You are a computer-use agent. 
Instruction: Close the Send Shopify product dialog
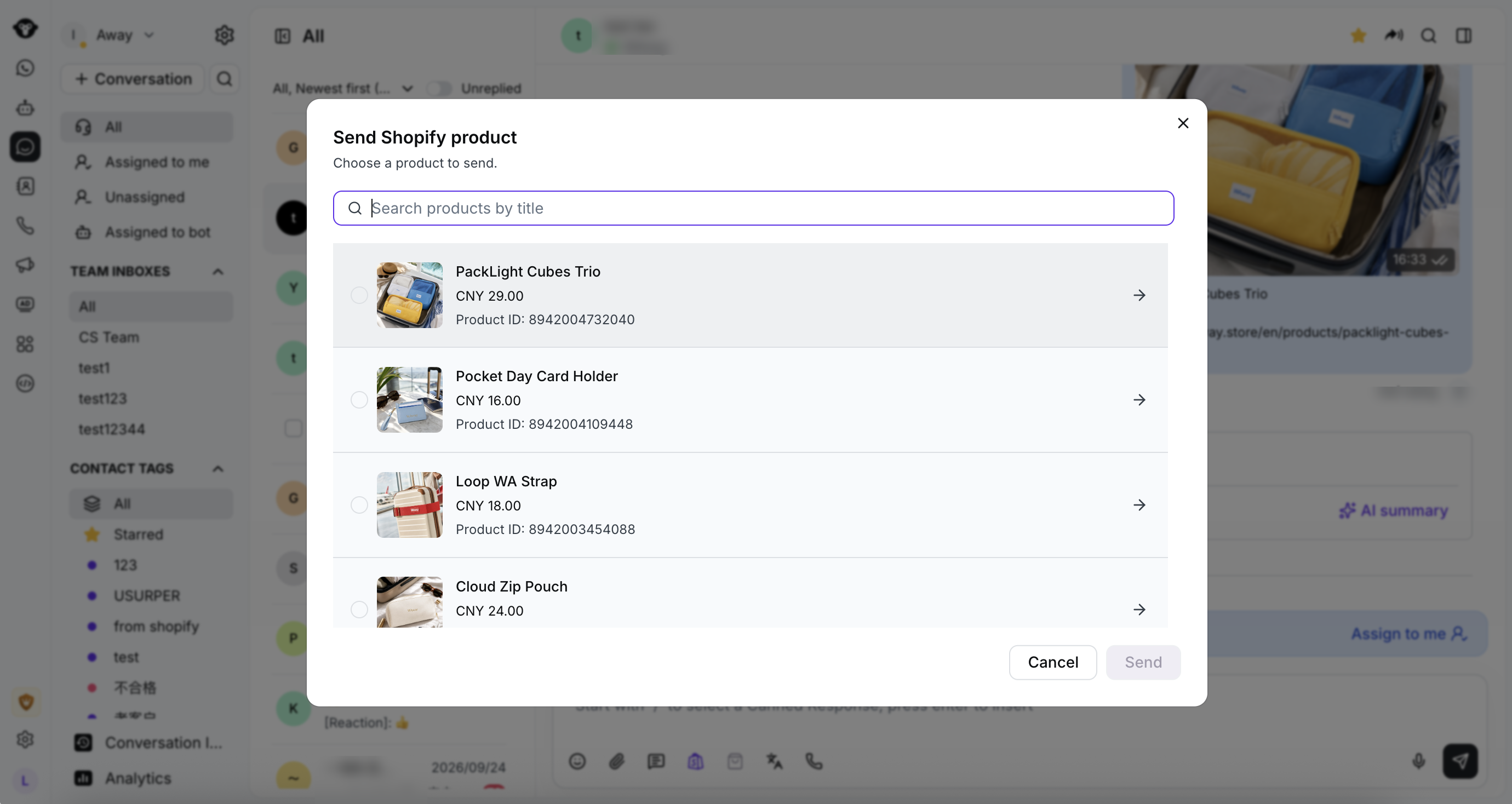tap(1183, 123)
